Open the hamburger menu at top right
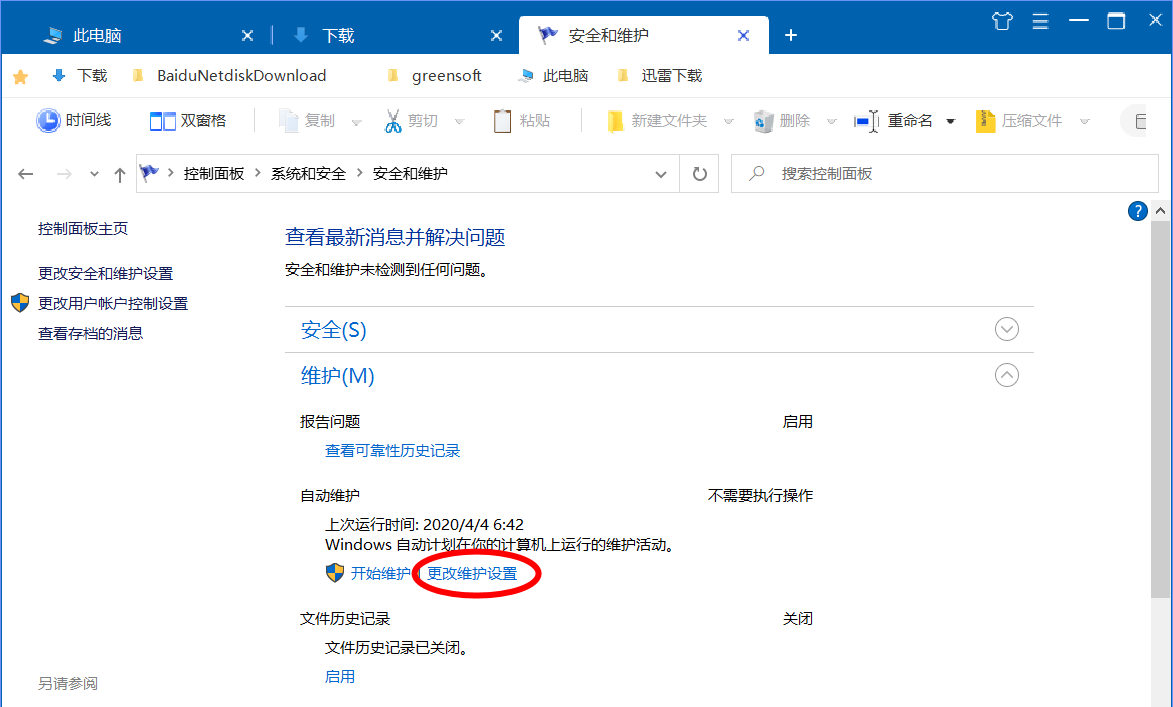Viewport: 1173px width, 707px height. [1040, 20]
